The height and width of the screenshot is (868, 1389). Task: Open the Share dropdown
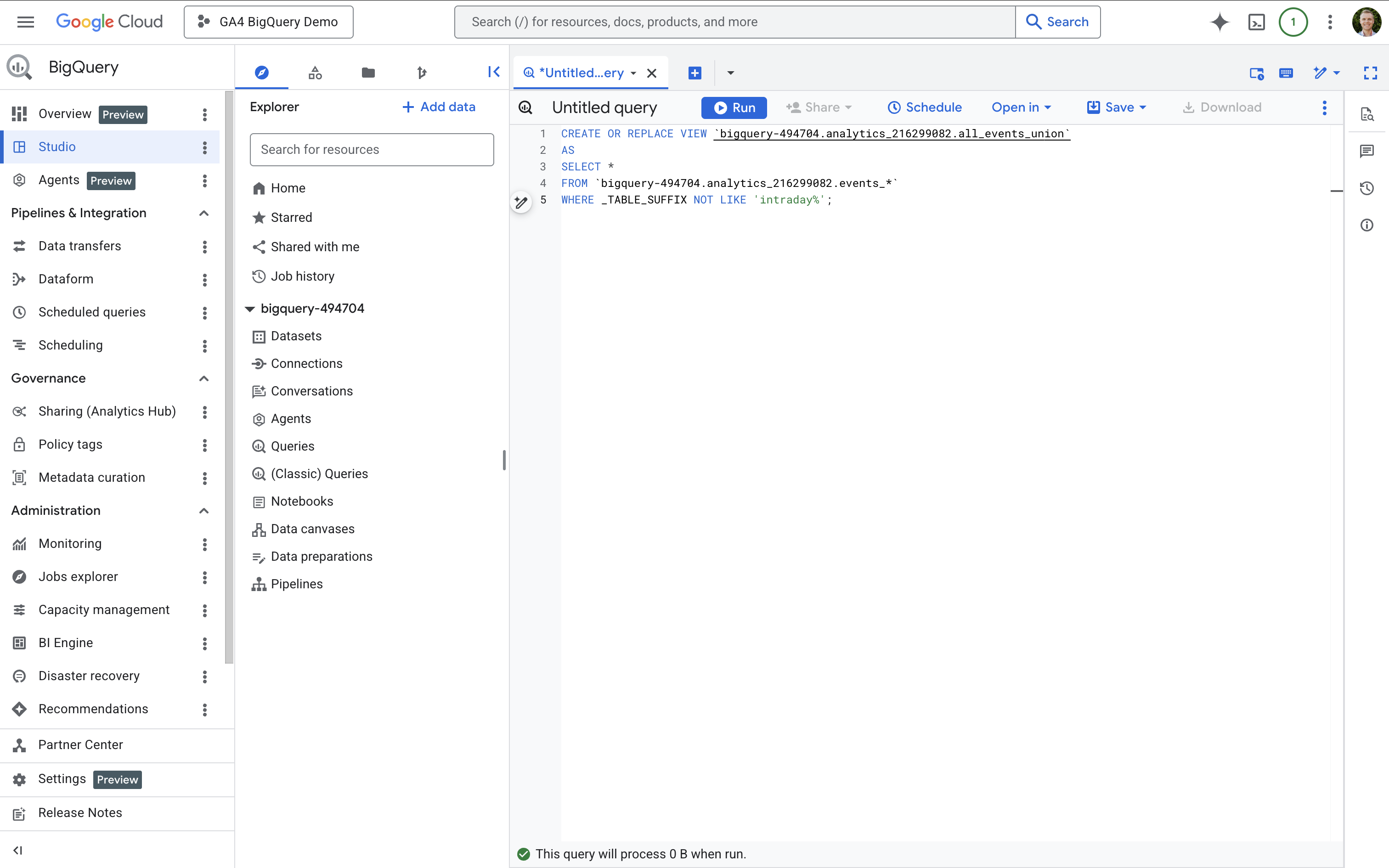[819, 107]
